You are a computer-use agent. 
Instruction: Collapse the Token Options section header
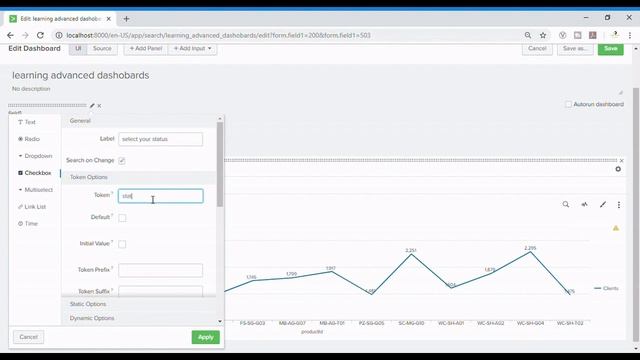(x=139, y=177)
